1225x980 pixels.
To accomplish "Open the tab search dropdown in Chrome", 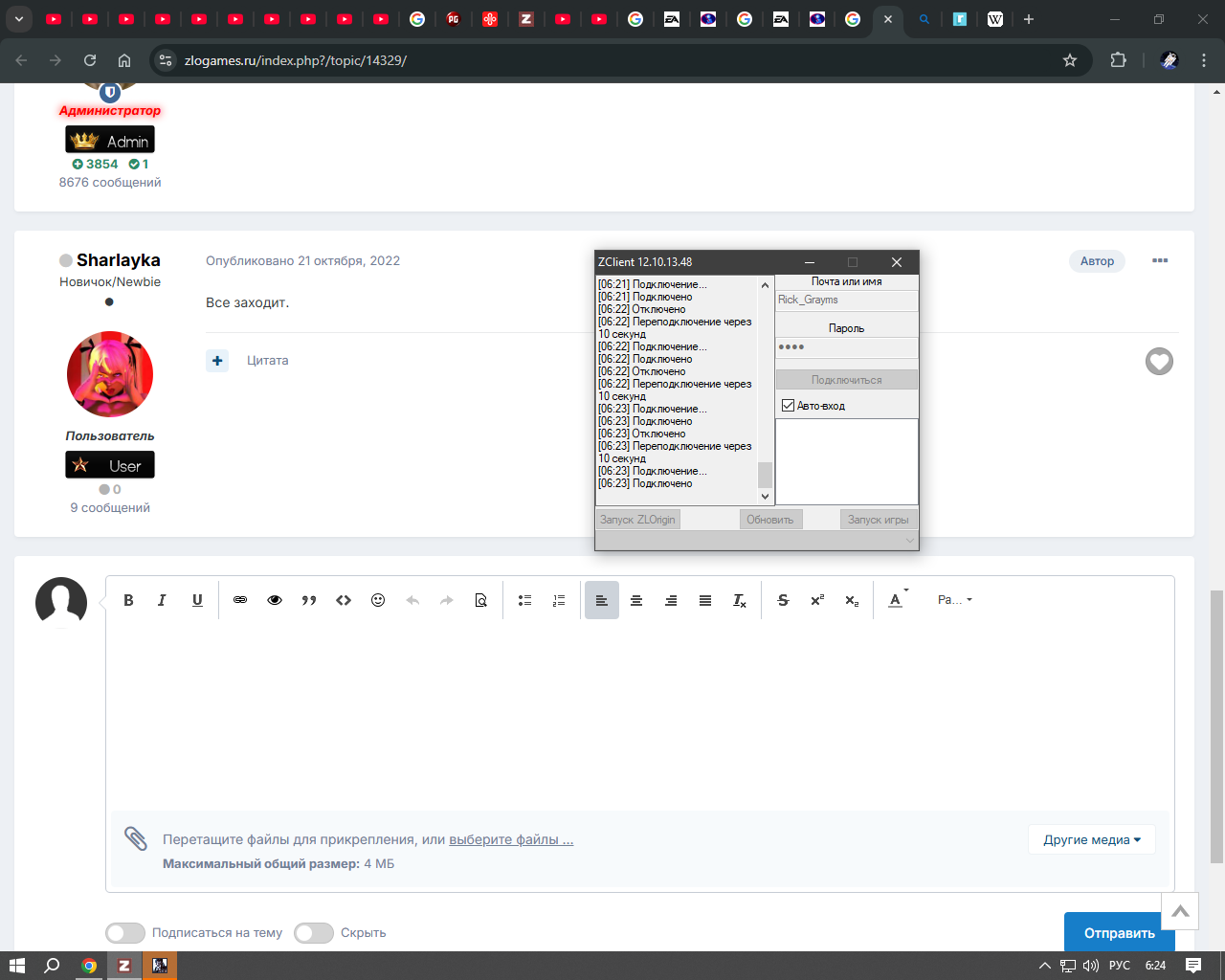I will (x=18, y=19).
